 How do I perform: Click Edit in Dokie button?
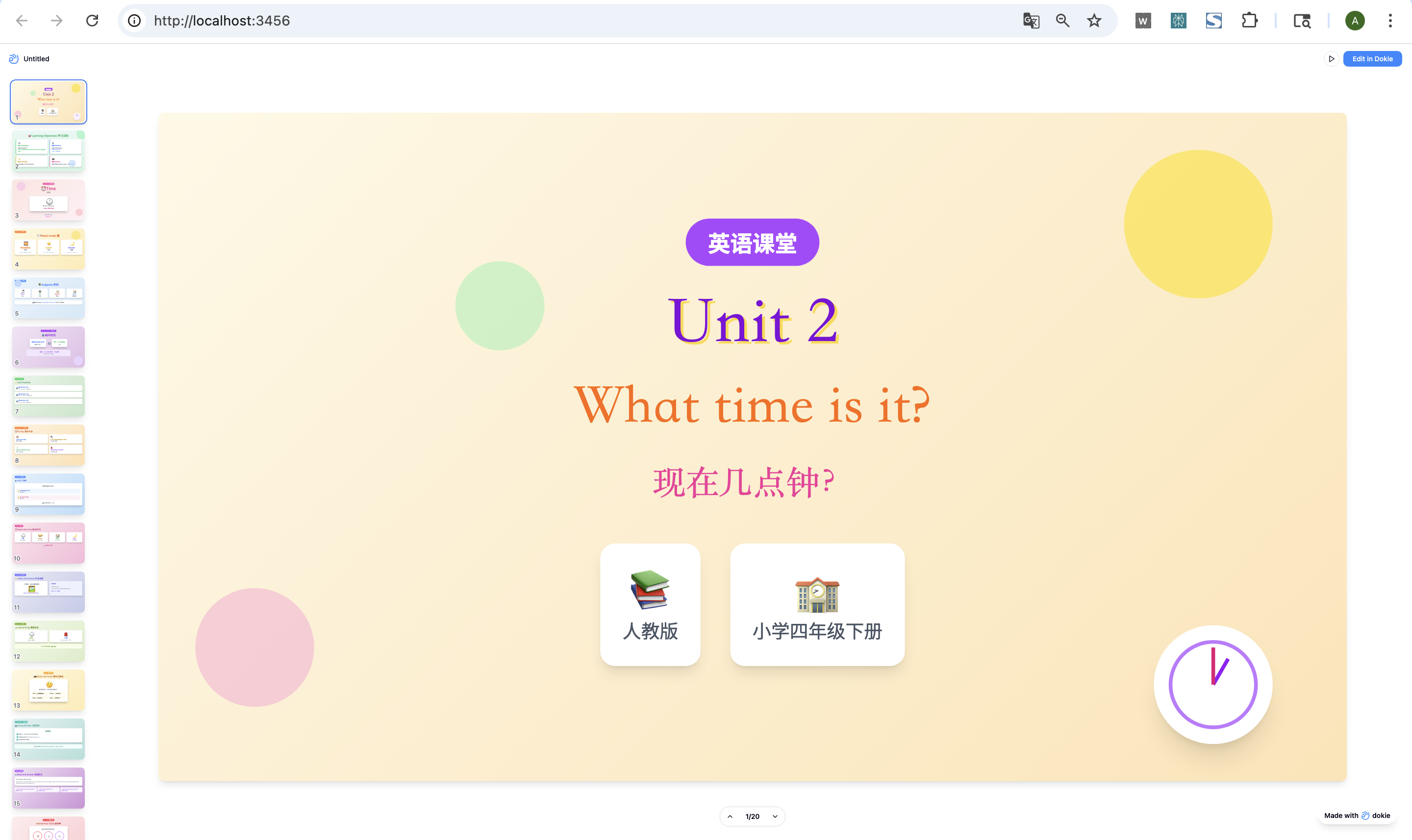tap(1372, 59)
